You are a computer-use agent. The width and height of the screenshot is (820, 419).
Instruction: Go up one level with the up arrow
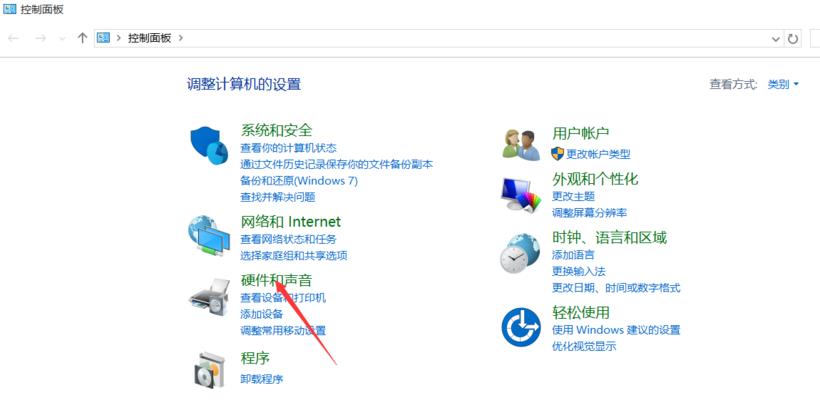point(82,38)
